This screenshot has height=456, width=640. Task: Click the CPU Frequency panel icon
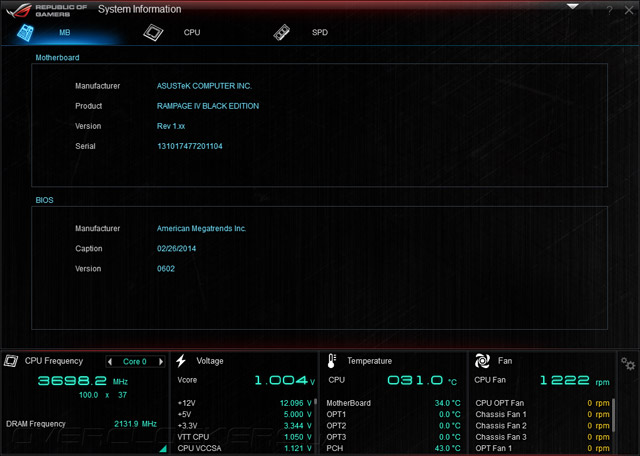11,361
